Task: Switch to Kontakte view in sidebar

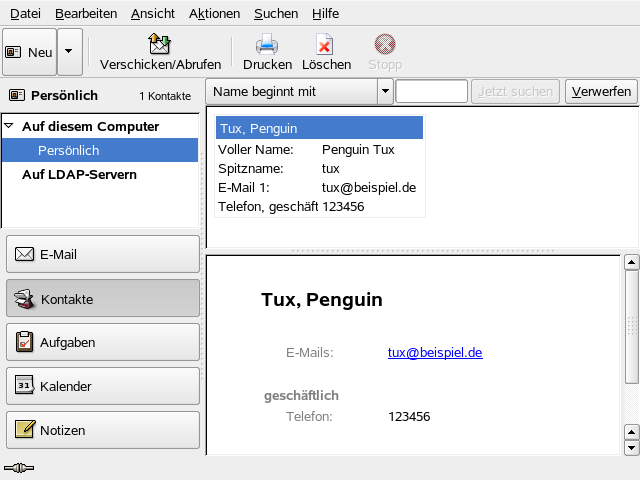Action: coord(103,299)
